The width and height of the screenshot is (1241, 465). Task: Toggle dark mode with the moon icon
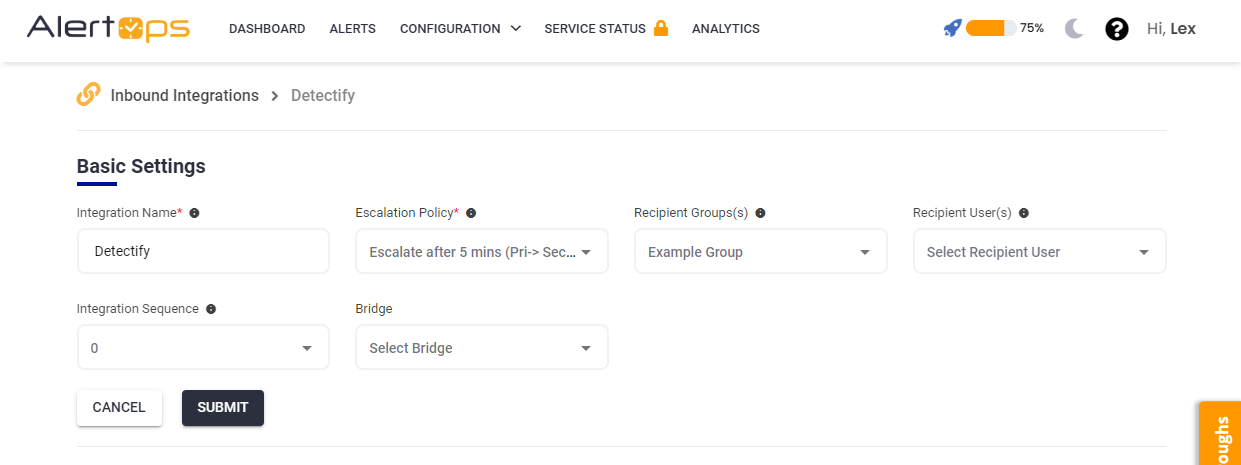click(x=1074, y=29)
